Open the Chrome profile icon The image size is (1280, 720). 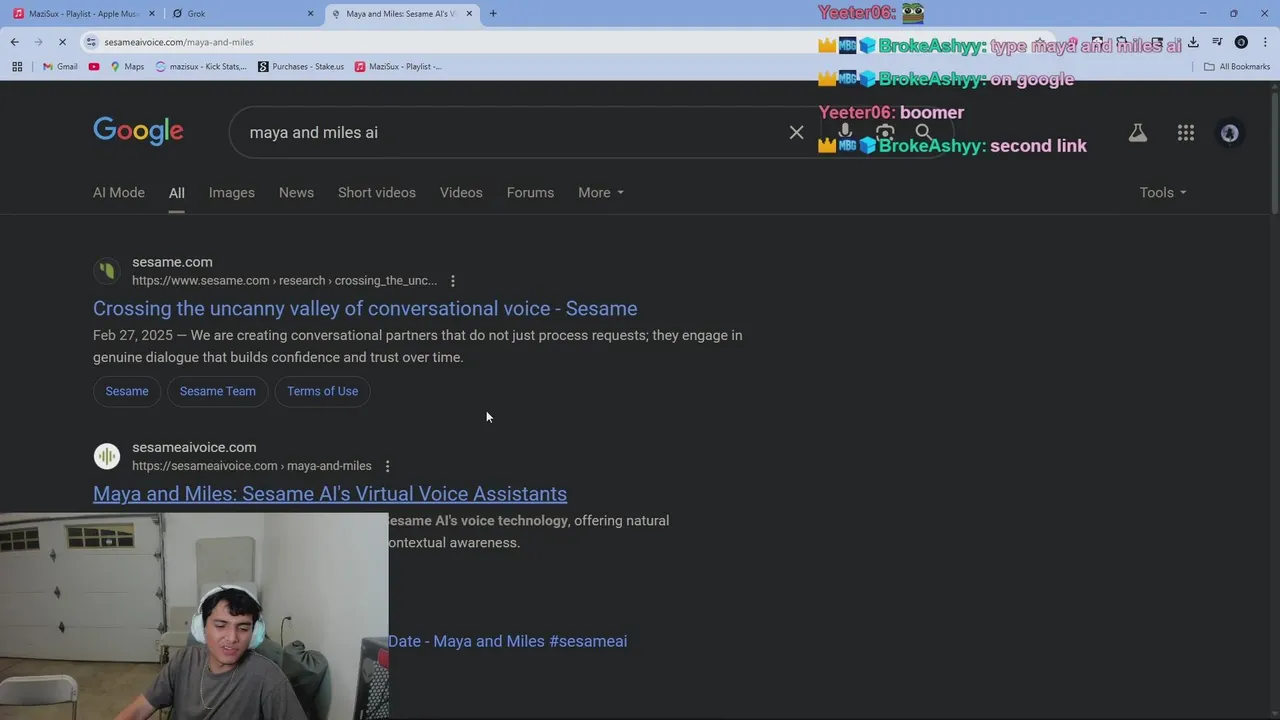tap(1241, 42)
